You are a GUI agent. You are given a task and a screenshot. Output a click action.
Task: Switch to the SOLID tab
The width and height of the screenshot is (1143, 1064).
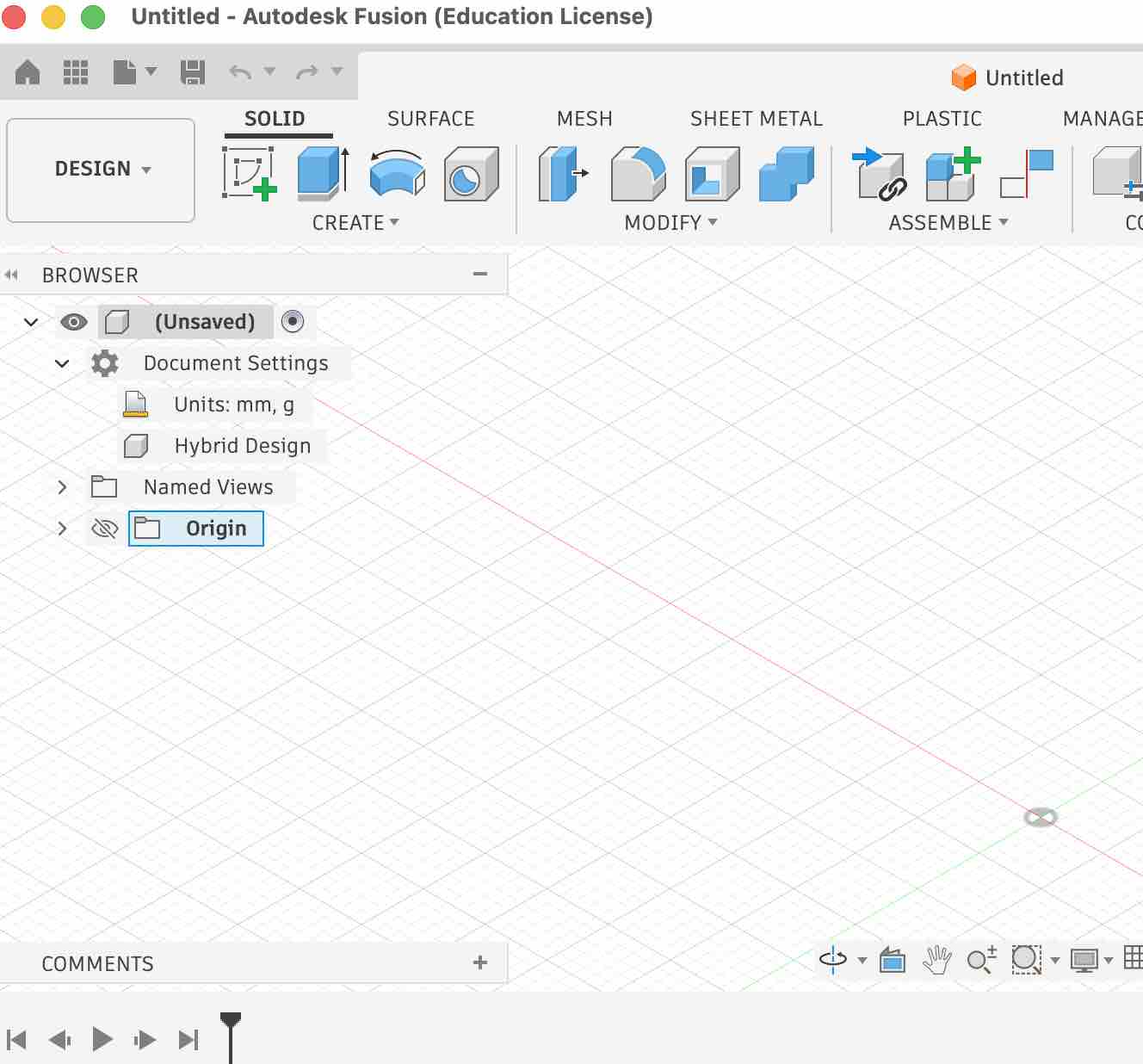[275, 119]
